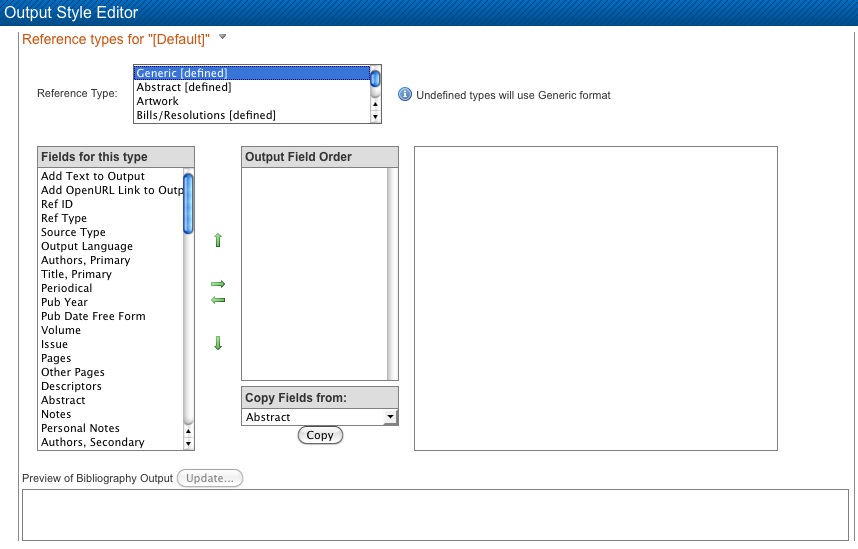Collapse the Reference types section triangle

tap(223, 38)
